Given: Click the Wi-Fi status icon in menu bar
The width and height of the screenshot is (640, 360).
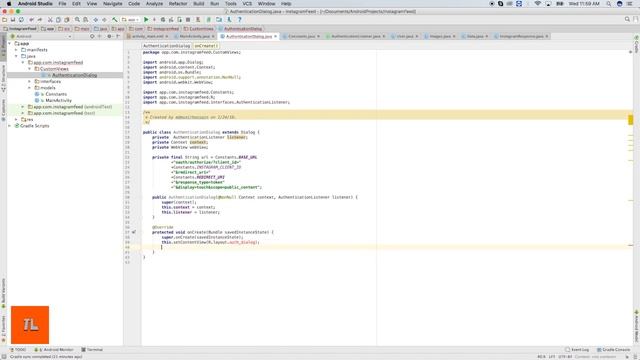Looking at the screenshot, I should point(538,4).
